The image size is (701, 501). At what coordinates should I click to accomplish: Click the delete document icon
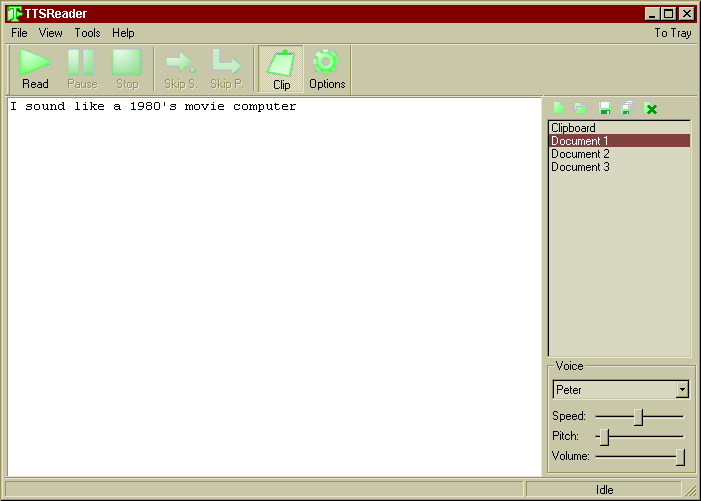click(651, 108)
